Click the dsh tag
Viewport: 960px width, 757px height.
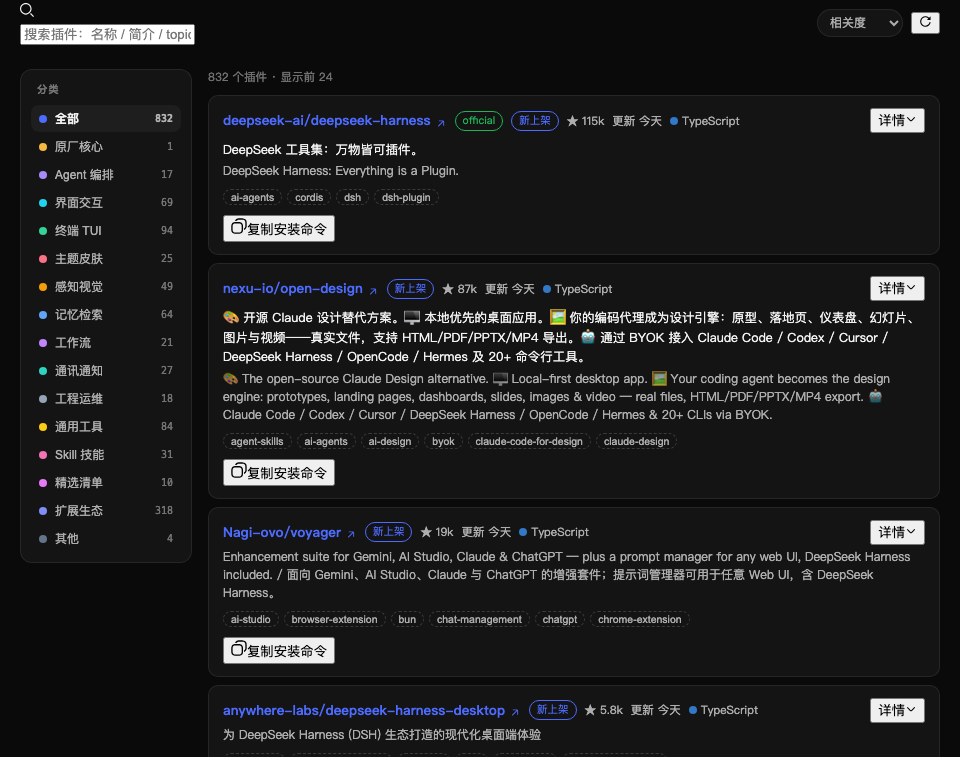pos(352,197)
